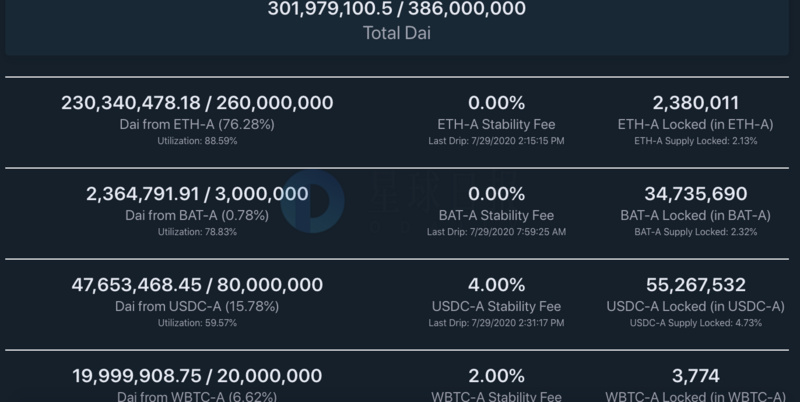Click the Dai from ETH-A (76.28%) label
This screenshot has height=402, width=800.
pyautogui.click(x=197, y=125)
